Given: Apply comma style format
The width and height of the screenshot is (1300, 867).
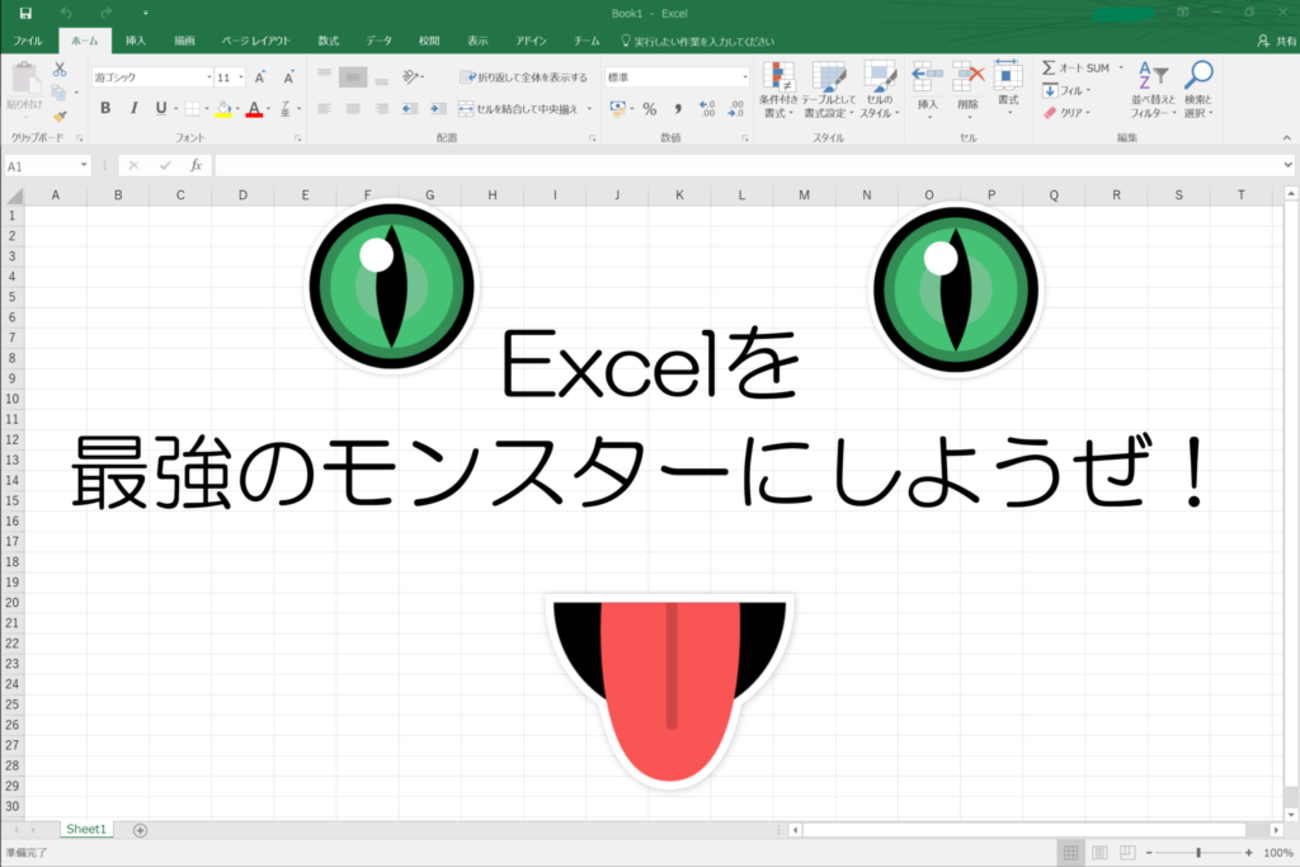Looking at the screenshot, I should point(677,108).
